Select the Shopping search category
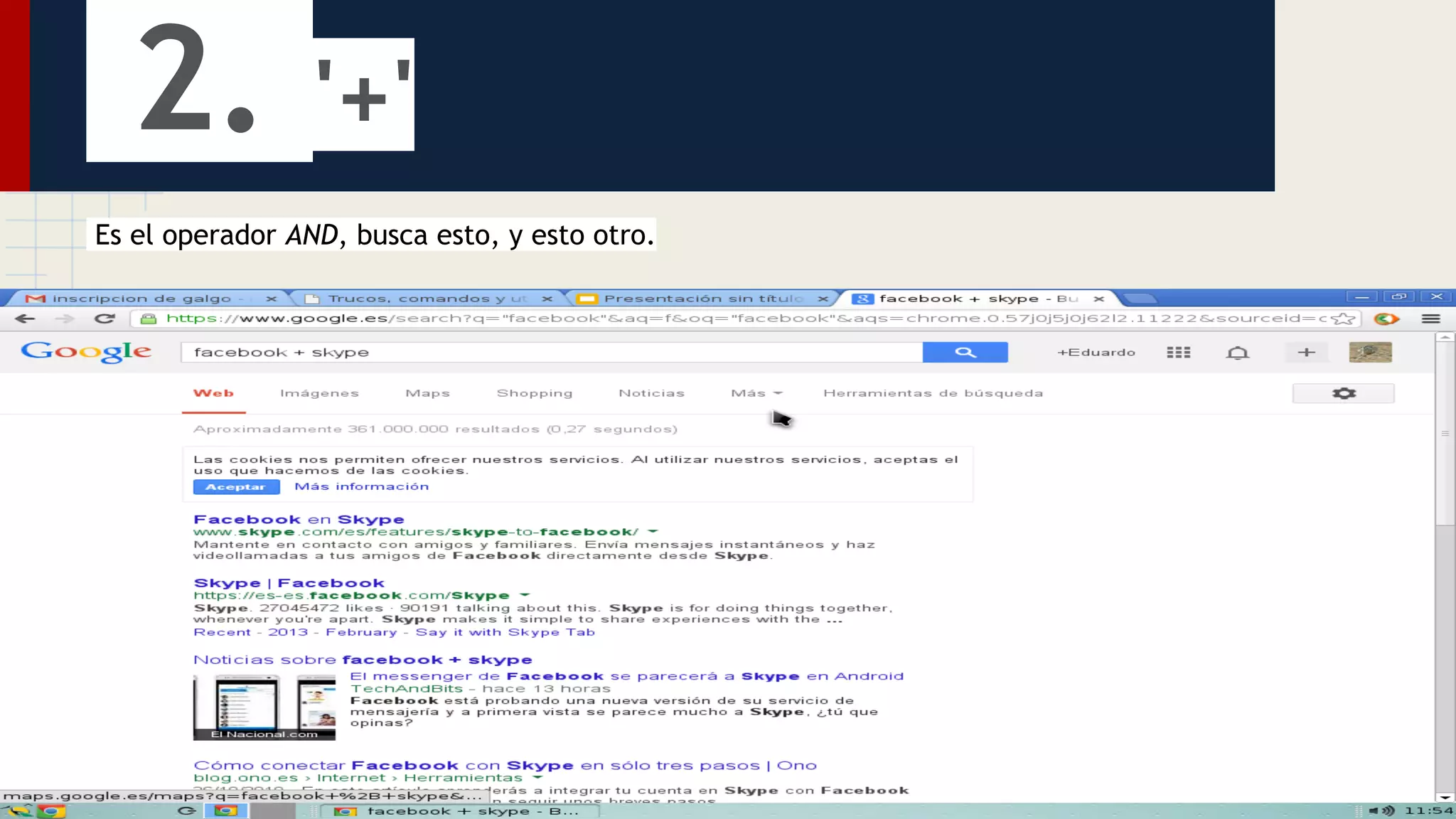1456x819 pixels. click(x=535, y=393)
